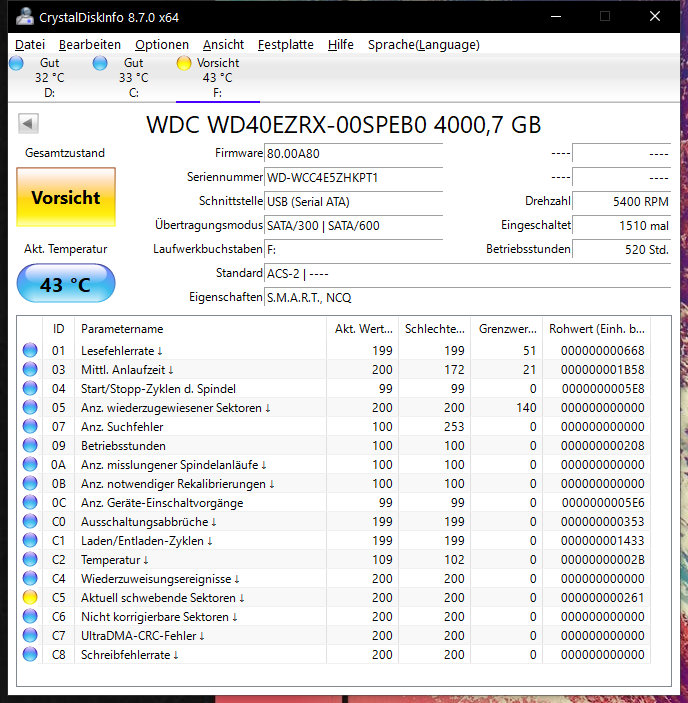Click the ID column header

(x=59, y=329)
